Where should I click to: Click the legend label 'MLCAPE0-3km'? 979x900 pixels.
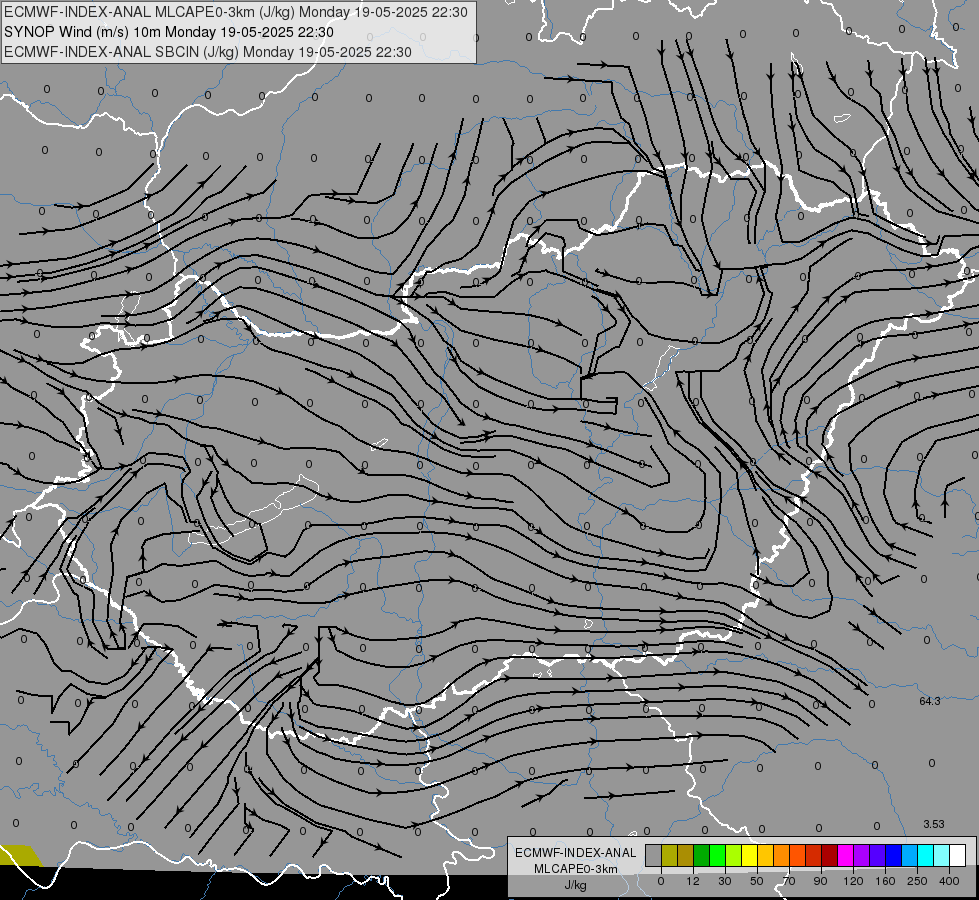tap(575, 869)
